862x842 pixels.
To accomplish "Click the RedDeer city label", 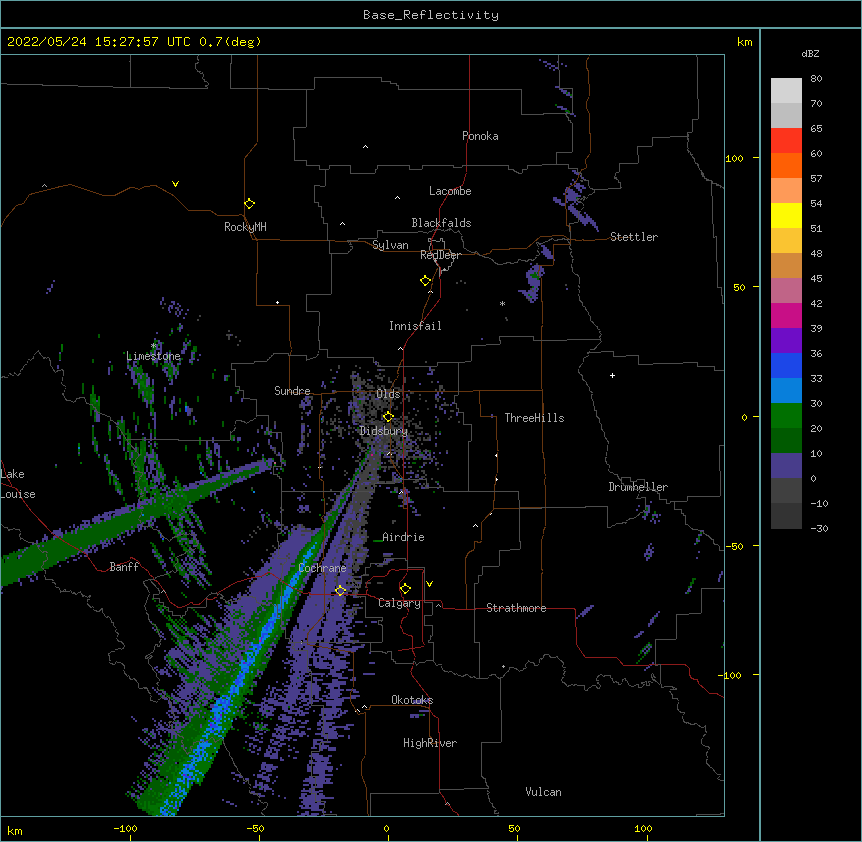I will click(440, 255).
